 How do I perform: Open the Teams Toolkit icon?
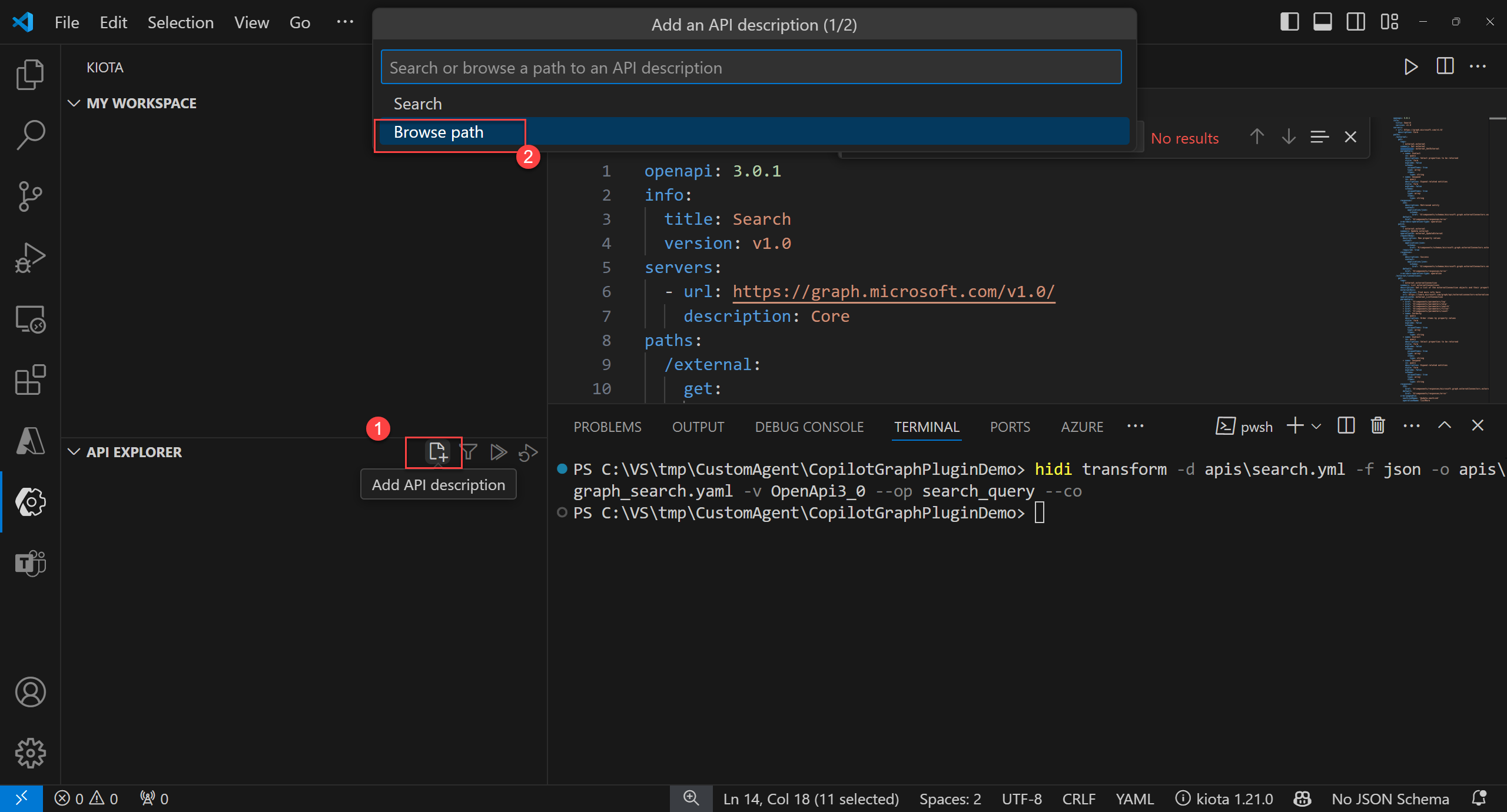[x=30, y=563]
